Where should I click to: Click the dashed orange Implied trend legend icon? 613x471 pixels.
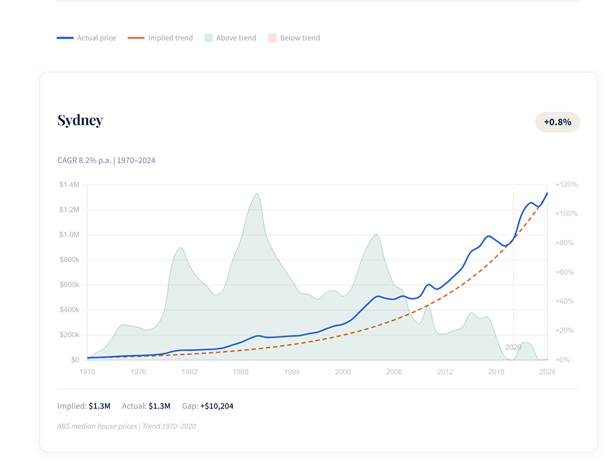pyautogui.click(x=135, y=38)
